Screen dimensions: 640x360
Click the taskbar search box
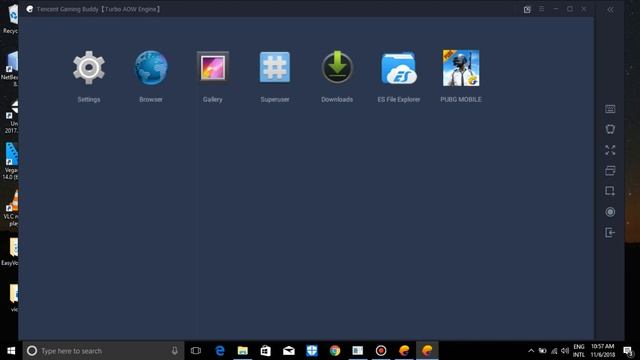click(103, 351)
